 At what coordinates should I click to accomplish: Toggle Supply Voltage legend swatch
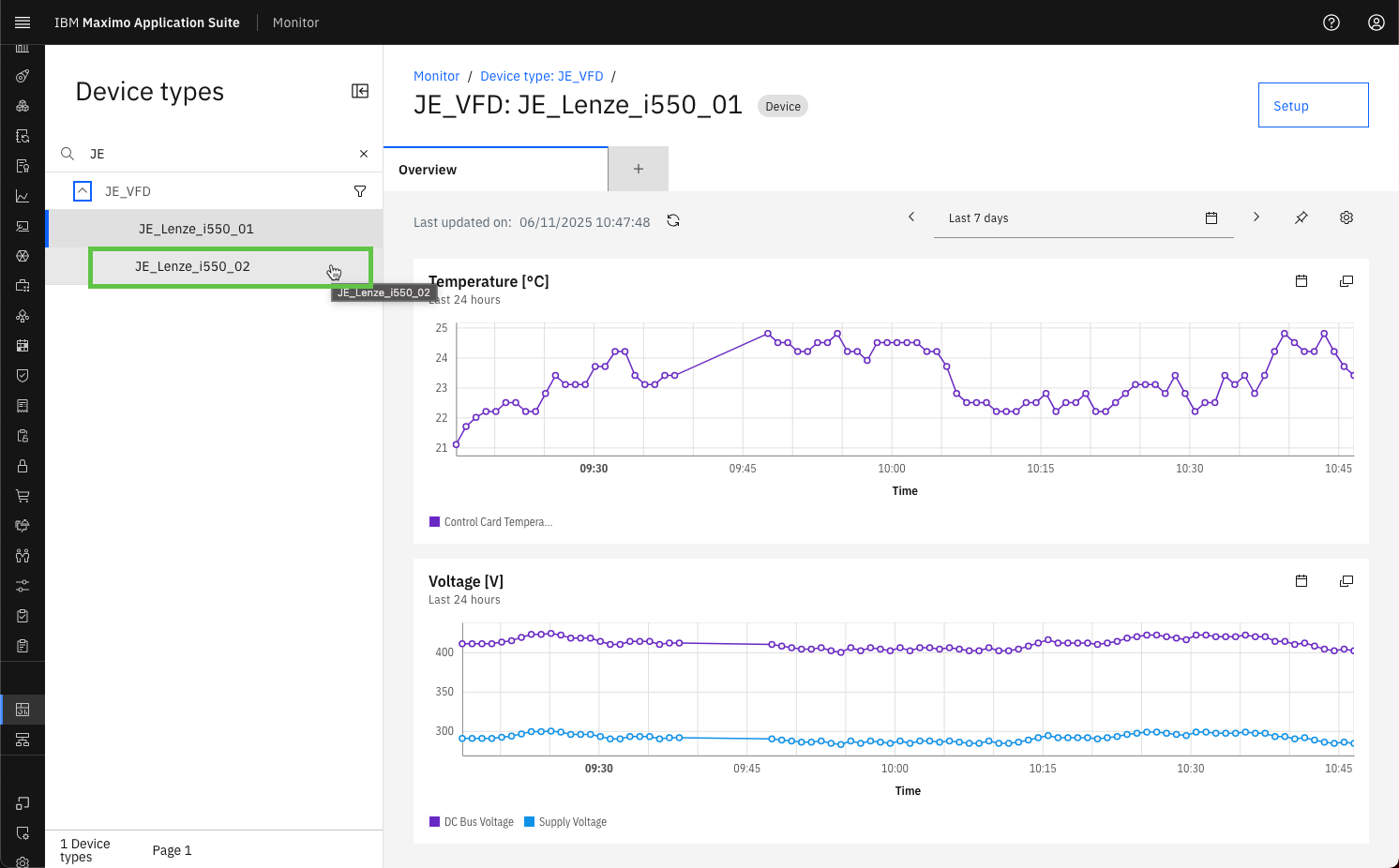(529, 822)
